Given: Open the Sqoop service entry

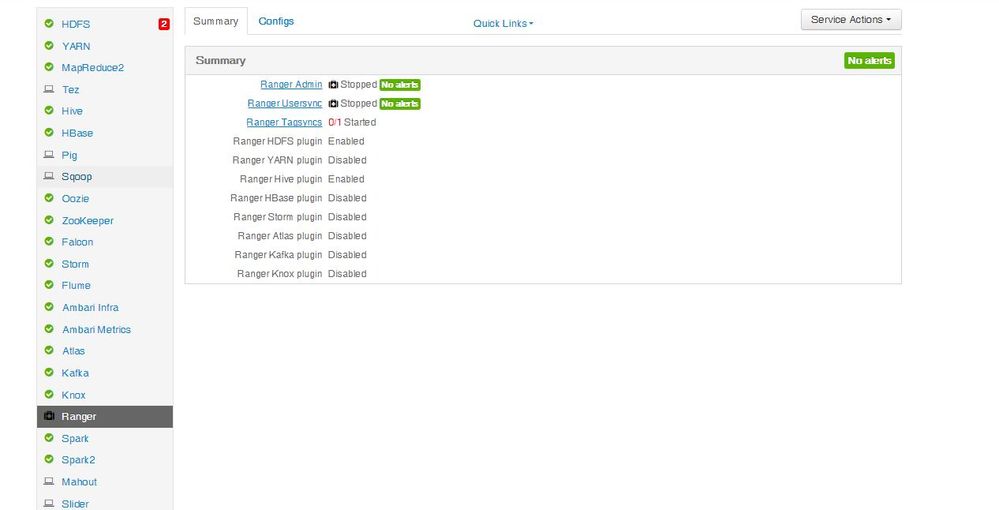Looking at the screenshot, I should click(x=76, y=177).
